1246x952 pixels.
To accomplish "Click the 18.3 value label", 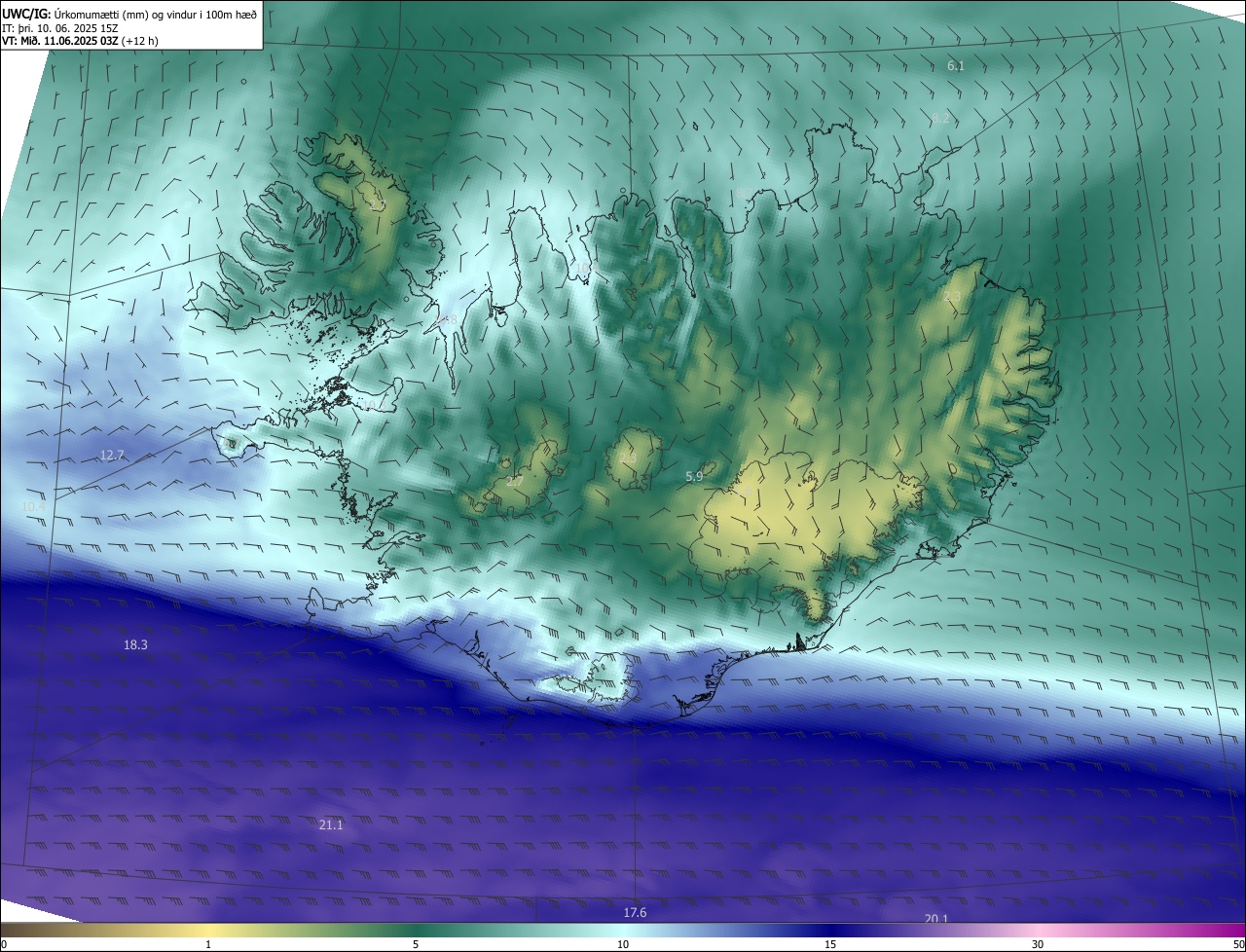I will [135, 645].
